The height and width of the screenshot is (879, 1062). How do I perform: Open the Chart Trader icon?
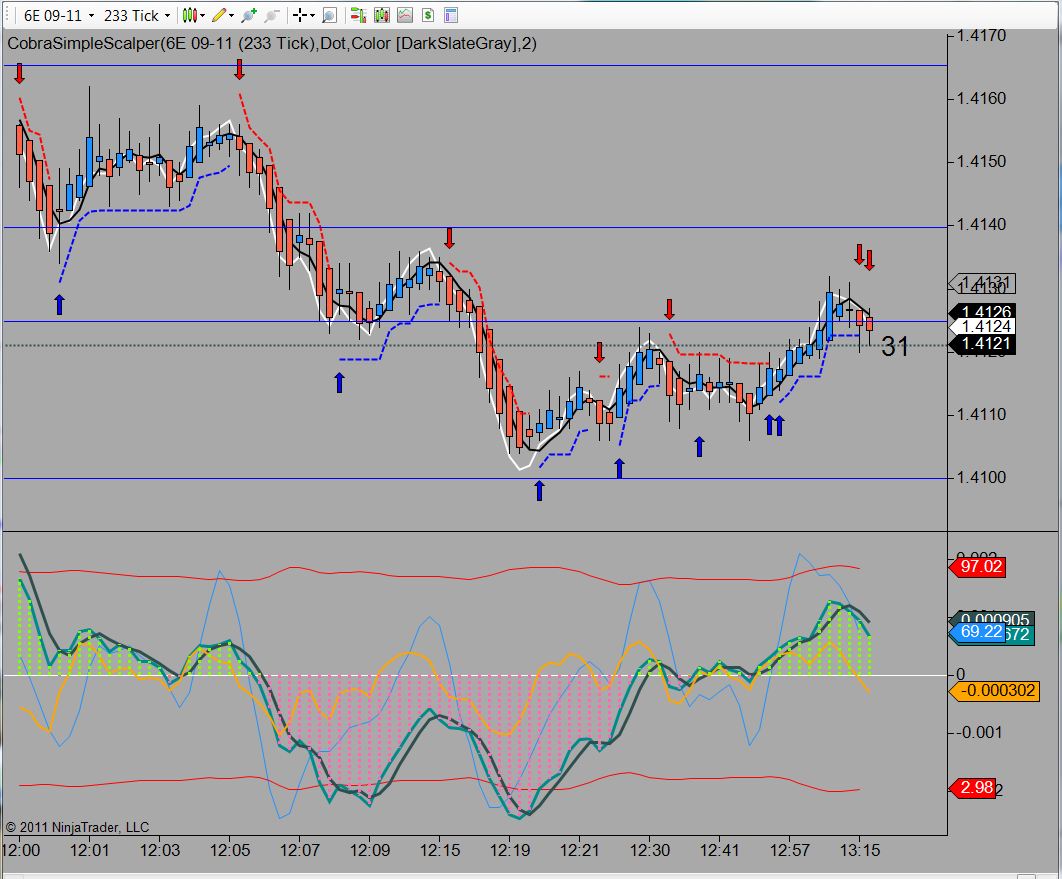click(x=358, y=15)
